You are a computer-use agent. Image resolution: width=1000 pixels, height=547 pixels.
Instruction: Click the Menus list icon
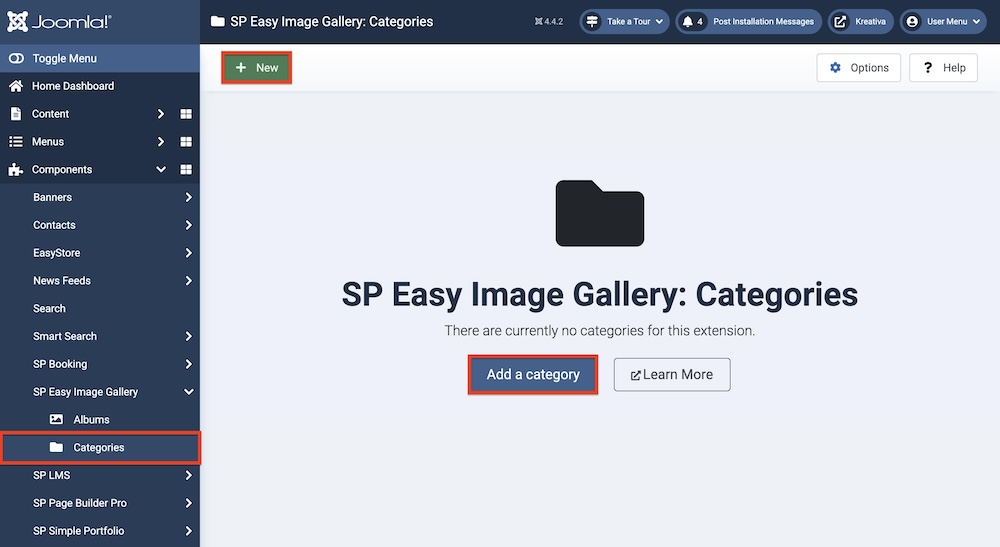click(x=16, y=142)
